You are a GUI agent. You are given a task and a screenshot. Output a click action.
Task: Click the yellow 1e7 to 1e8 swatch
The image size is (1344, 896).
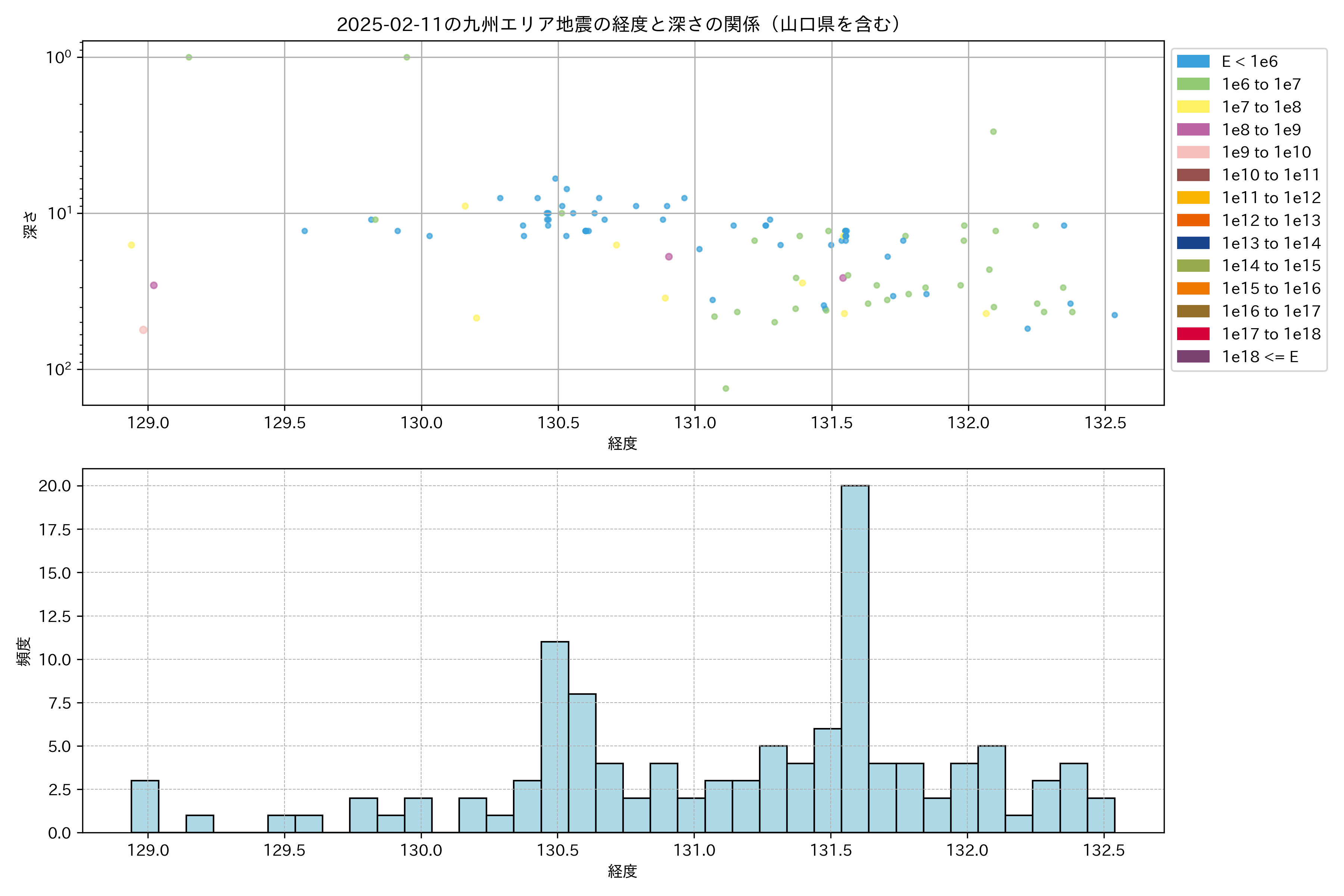point(1192,107)
